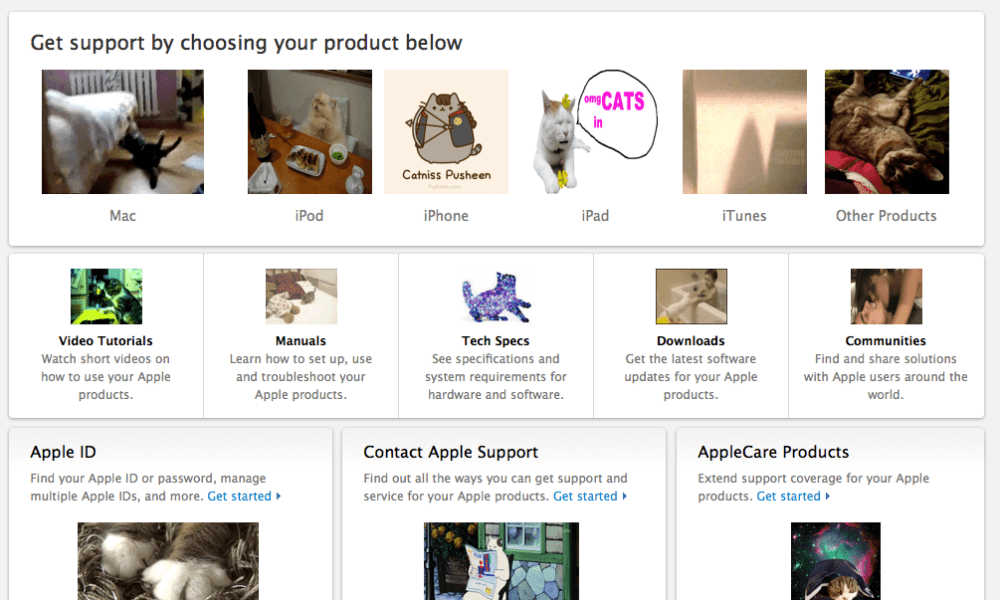This screenshot has width=1000, height=600.
Task: Open the Communities icon
Action: tap(886, 296)
